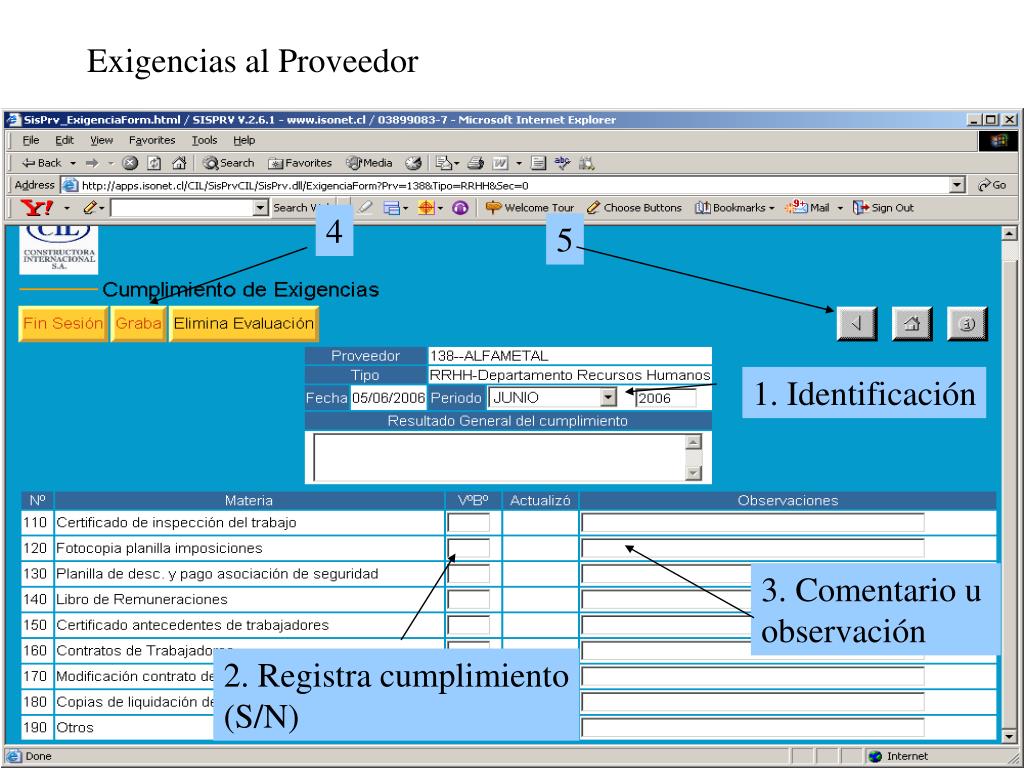Expand dropdown arrow next to Word edit icon

tap(519, 163)
